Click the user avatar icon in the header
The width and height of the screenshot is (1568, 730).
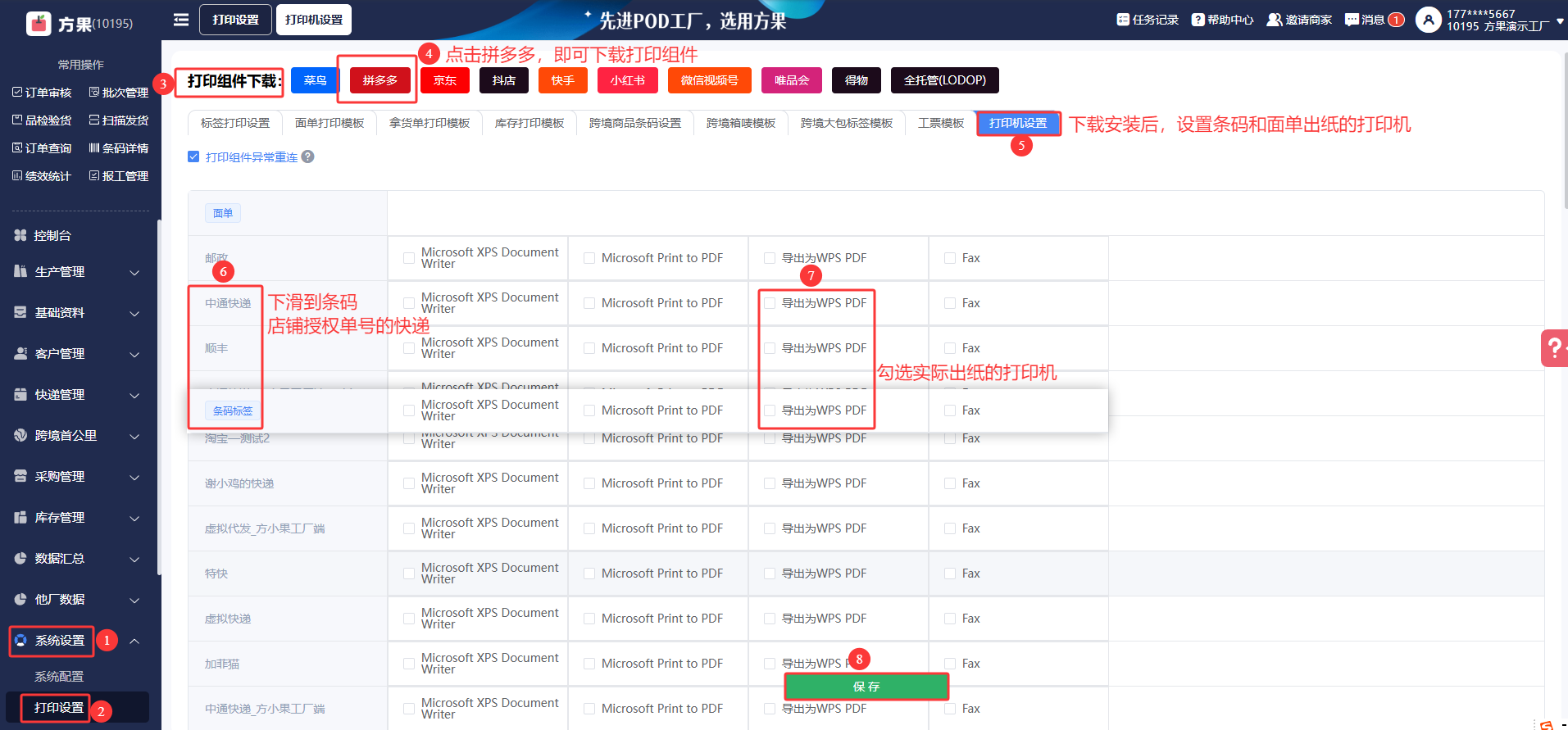click(1429, 20)
